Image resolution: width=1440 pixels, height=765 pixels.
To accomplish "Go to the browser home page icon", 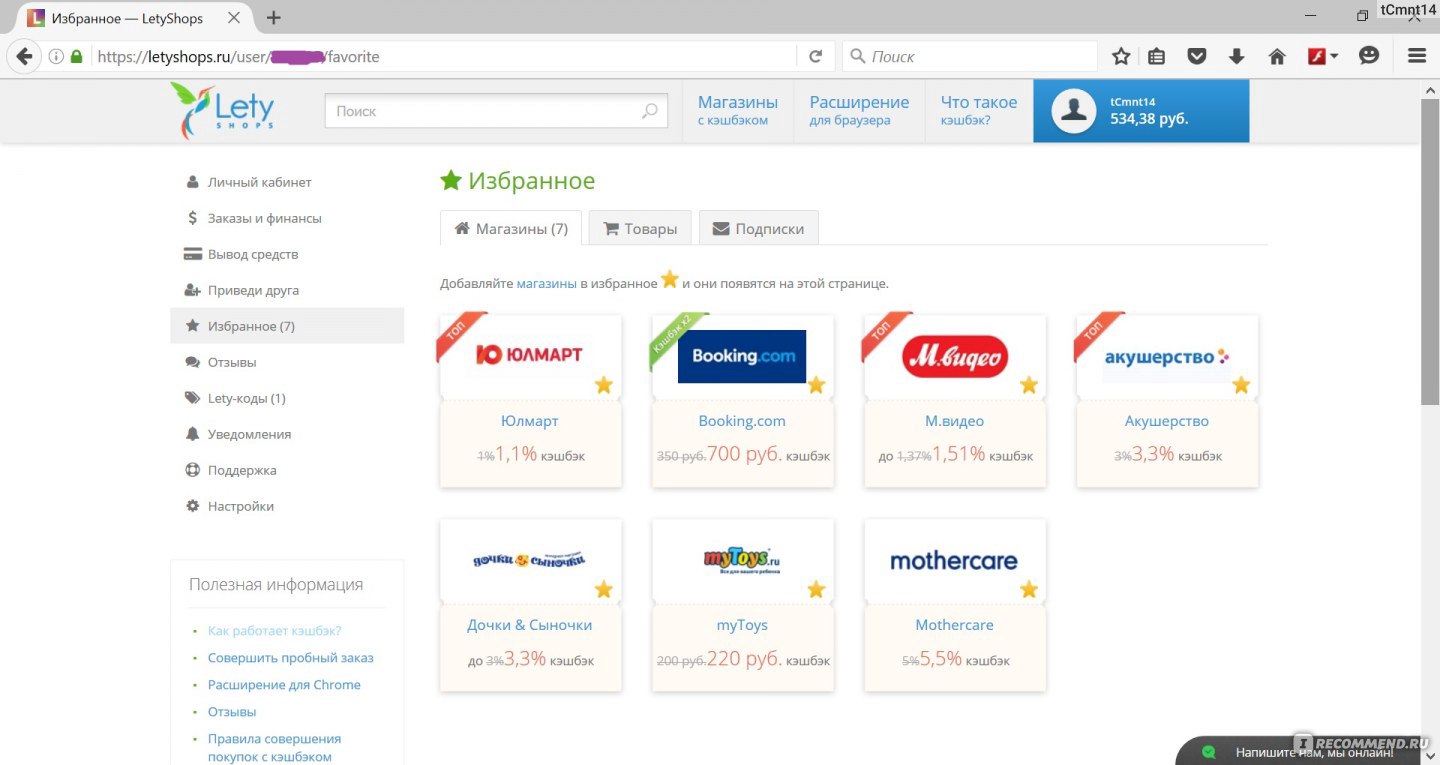I will [x=1277, y=57].
